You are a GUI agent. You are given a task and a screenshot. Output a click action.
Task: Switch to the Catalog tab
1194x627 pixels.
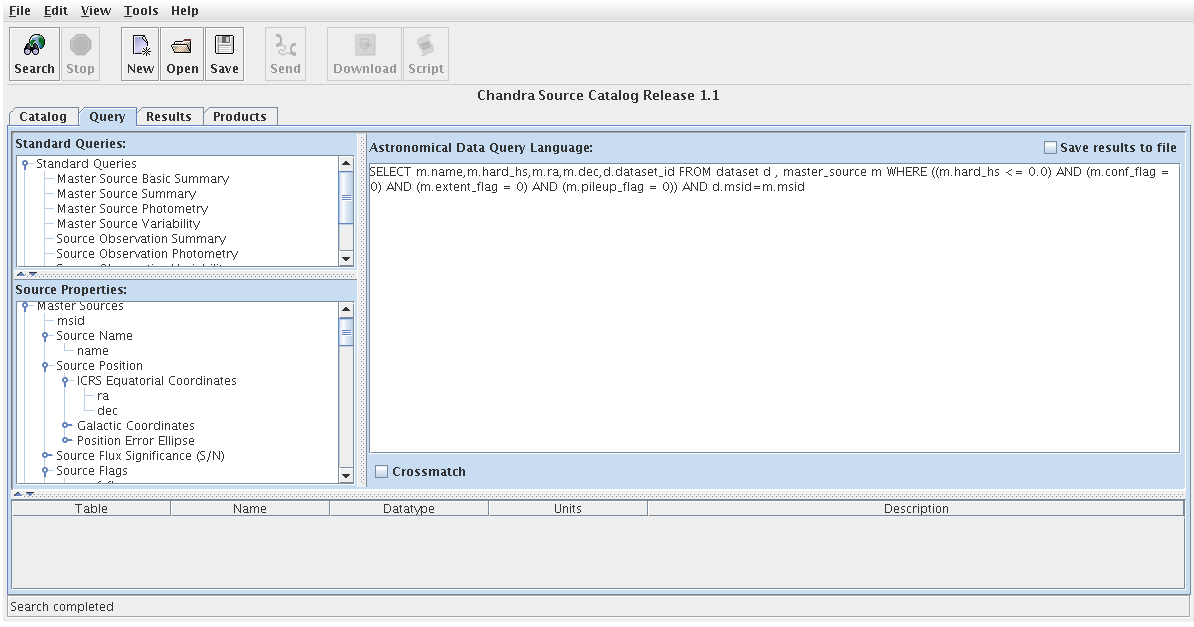(43, 117)
